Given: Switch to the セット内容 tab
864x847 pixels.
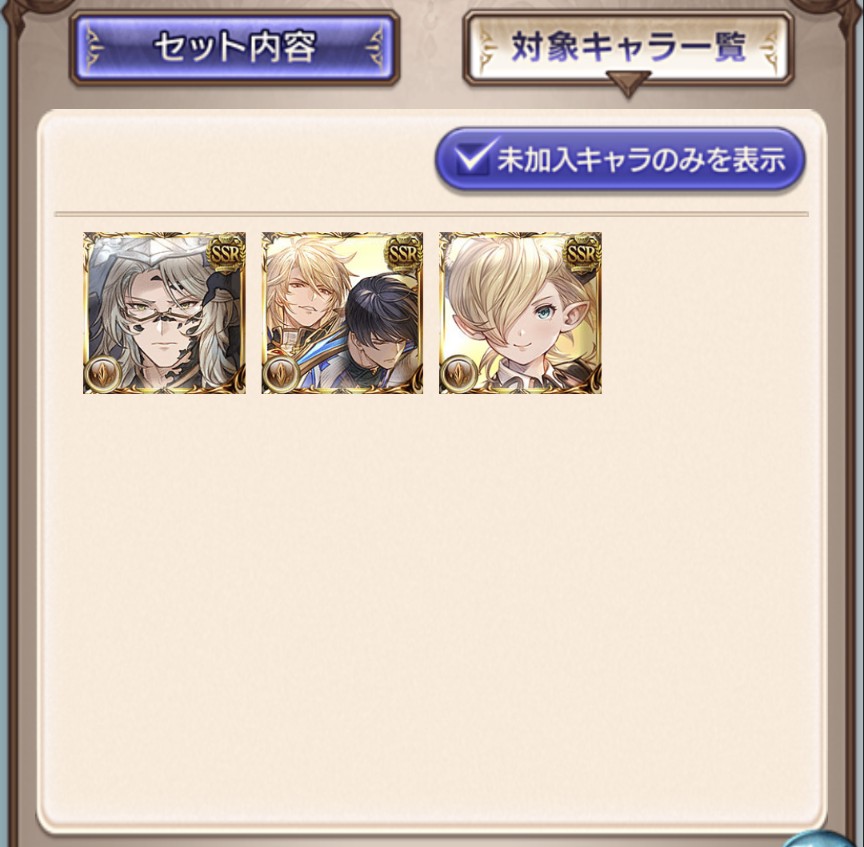Looking at the screenshot, I should click(x=235, y=48).
